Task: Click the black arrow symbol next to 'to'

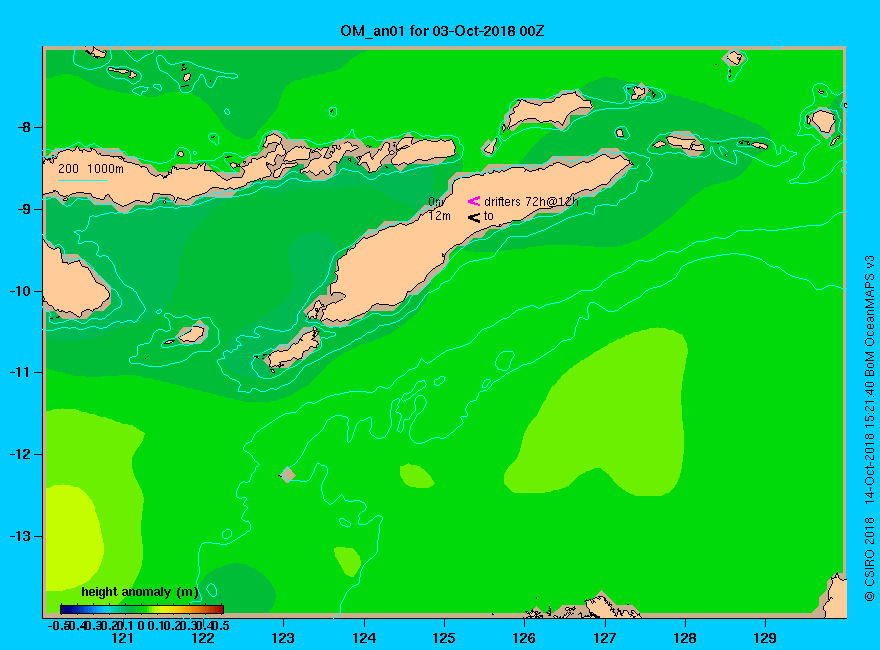Action: [x=474, y=217]
